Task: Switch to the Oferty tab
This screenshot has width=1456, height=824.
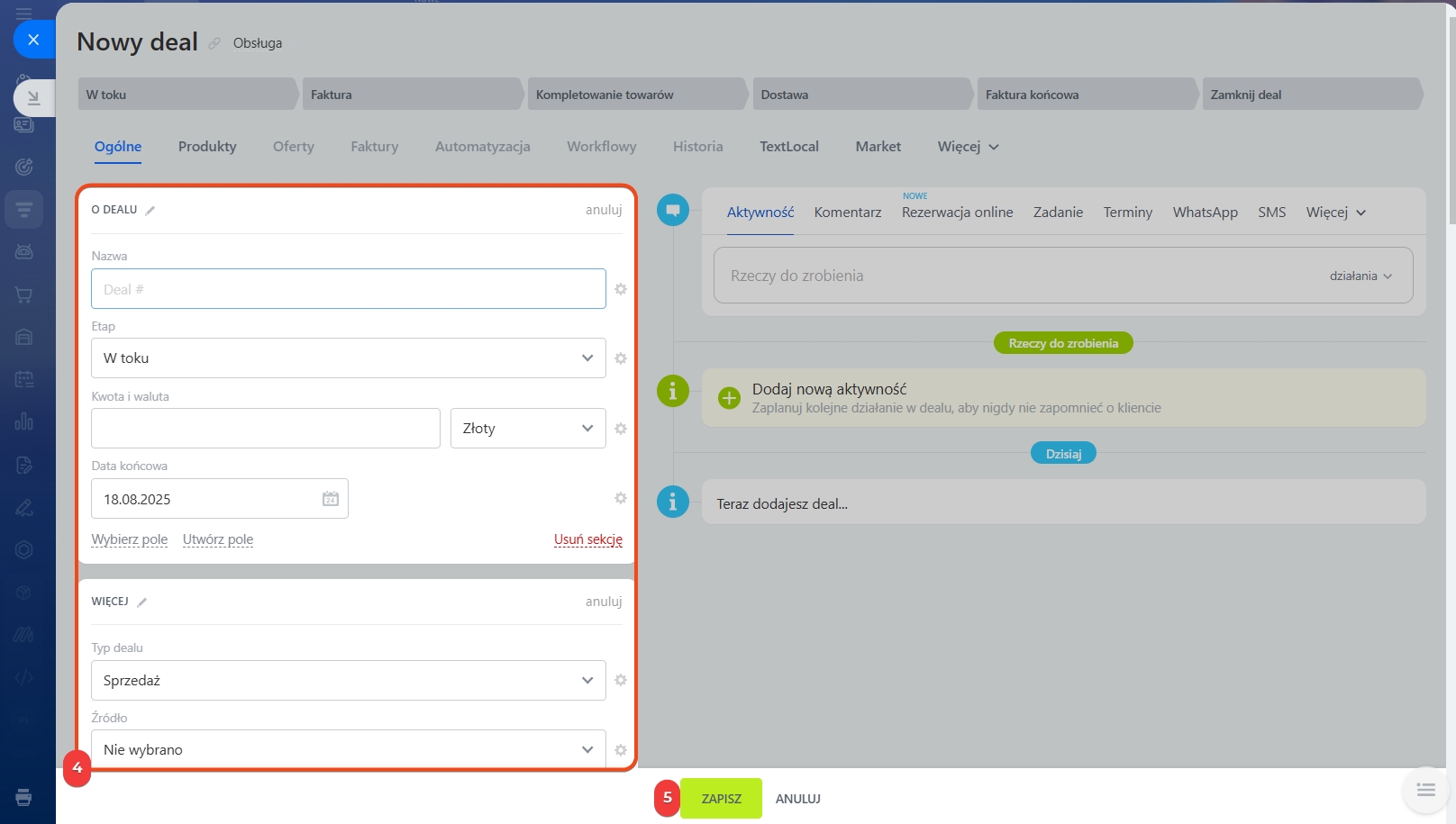Action: [x=294, y=147]
